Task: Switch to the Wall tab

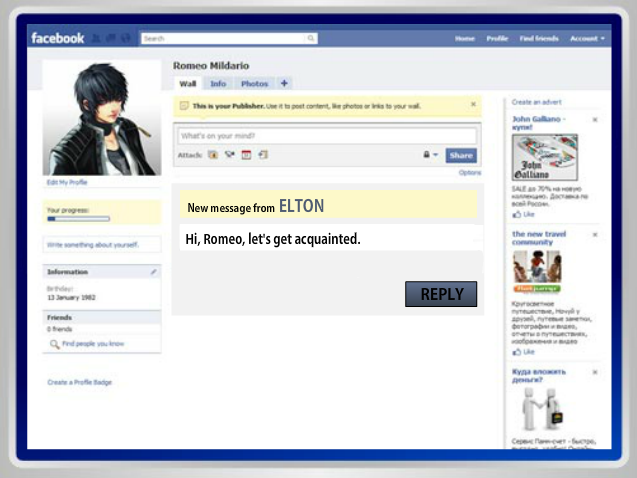Action: pos(188,84)
